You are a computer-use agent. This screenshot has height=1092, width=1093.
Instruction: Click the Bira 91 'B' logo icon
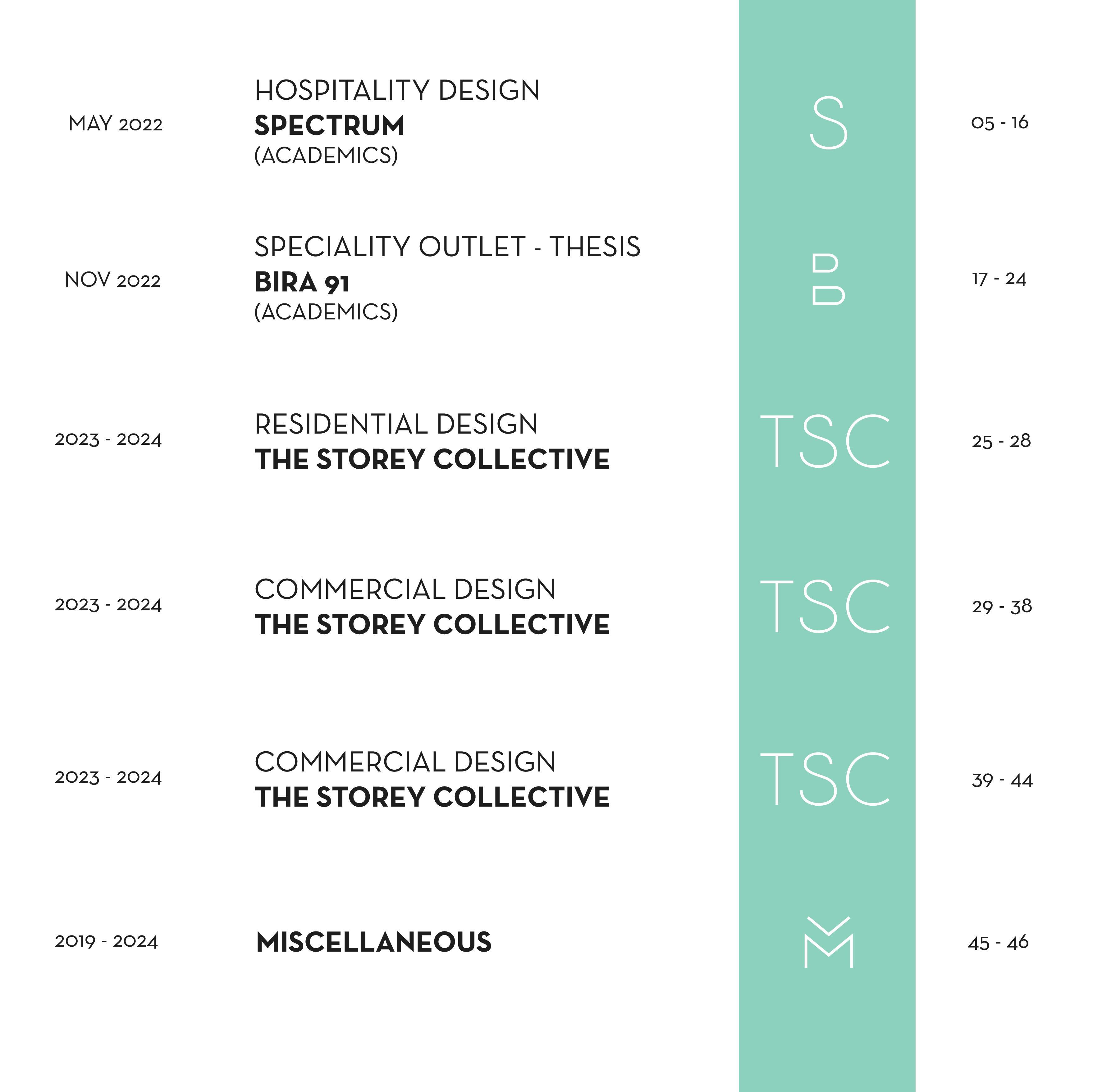point(828,279)
